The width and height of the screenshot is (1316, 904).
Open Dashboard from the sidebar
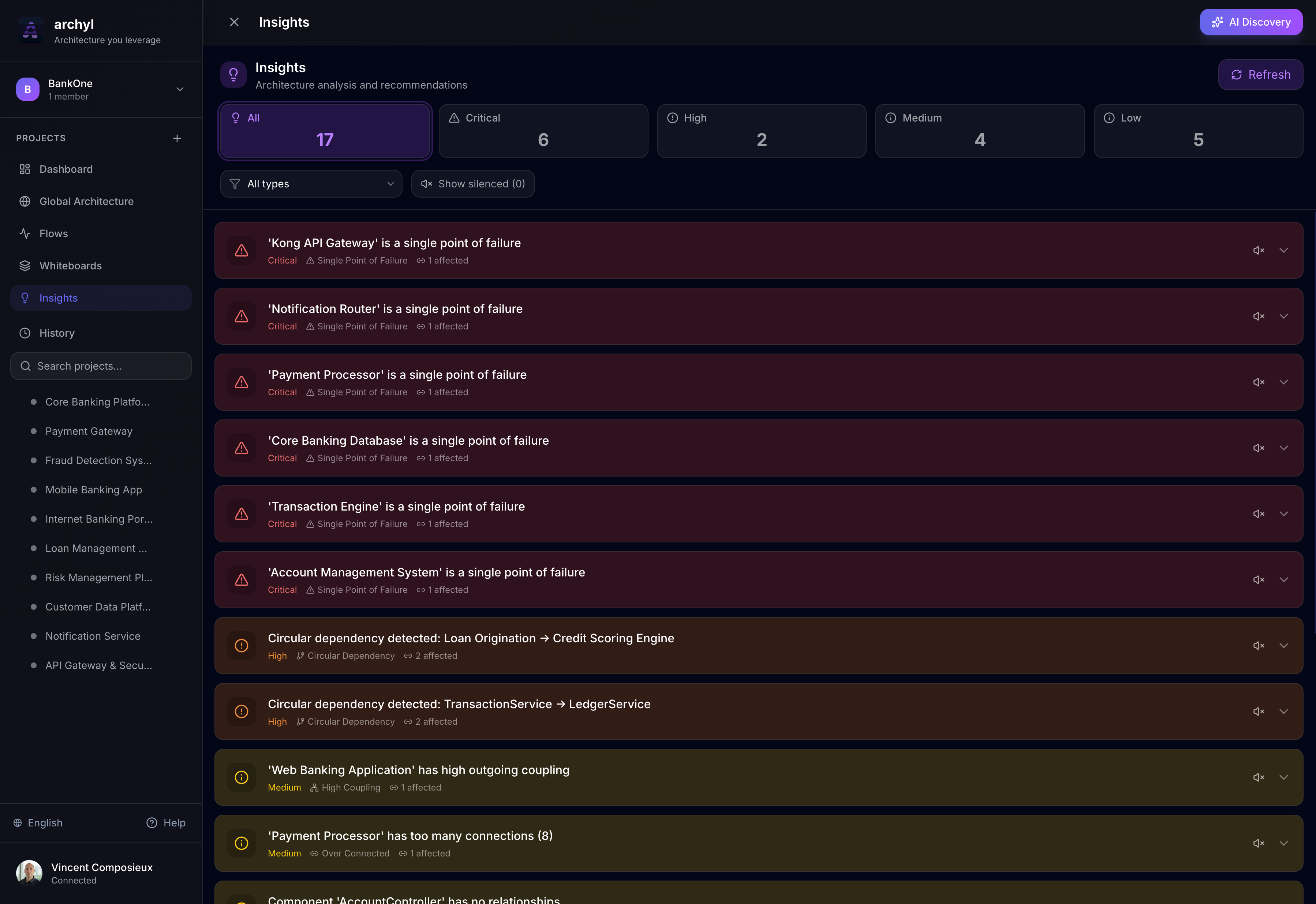click(x=66, y=169)
